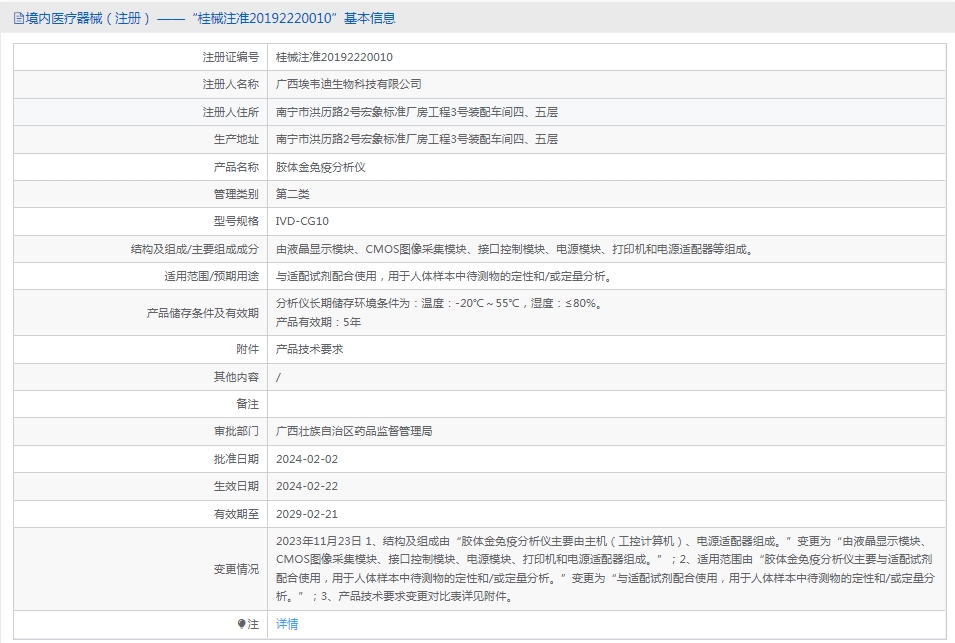Click the structure composition text starting 由液晶显示模块

514,249
